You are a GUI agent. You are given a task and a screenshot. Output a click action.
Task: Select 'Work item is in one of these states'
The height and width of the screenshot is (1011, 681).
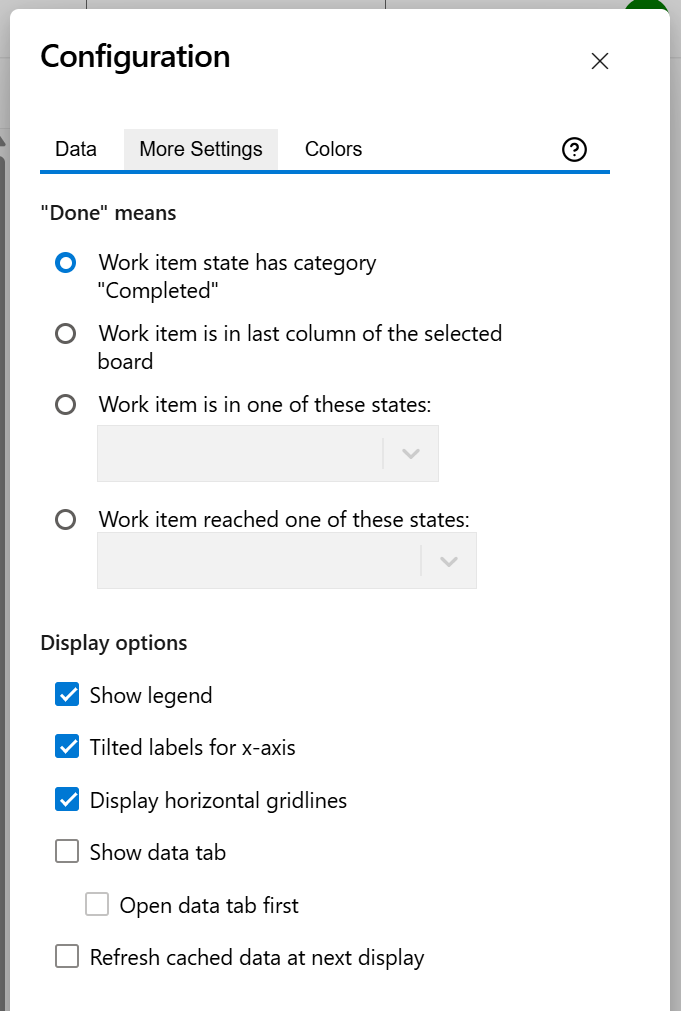65,404
